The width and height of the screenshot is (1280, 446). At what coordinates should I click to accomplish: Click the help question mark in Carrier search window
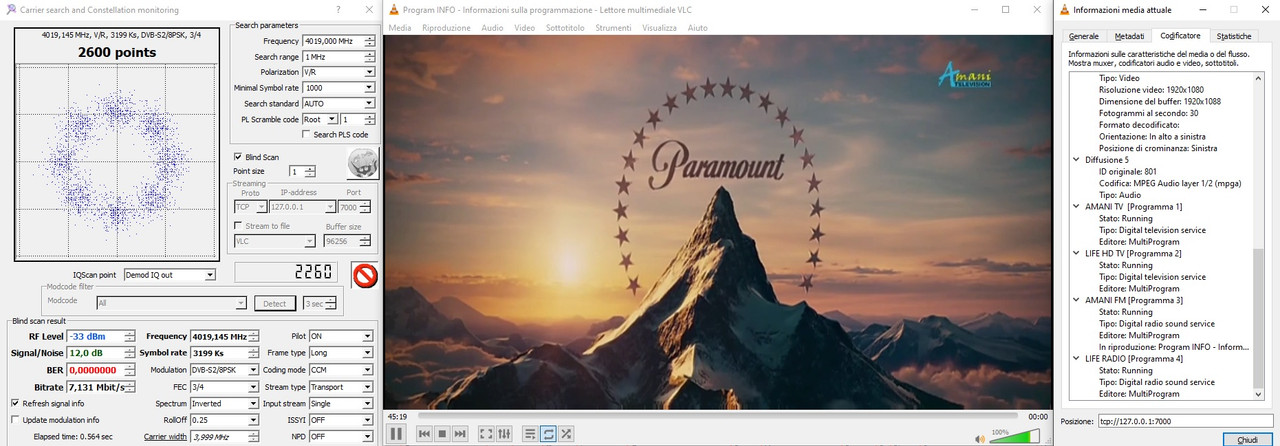click(338, 9)
